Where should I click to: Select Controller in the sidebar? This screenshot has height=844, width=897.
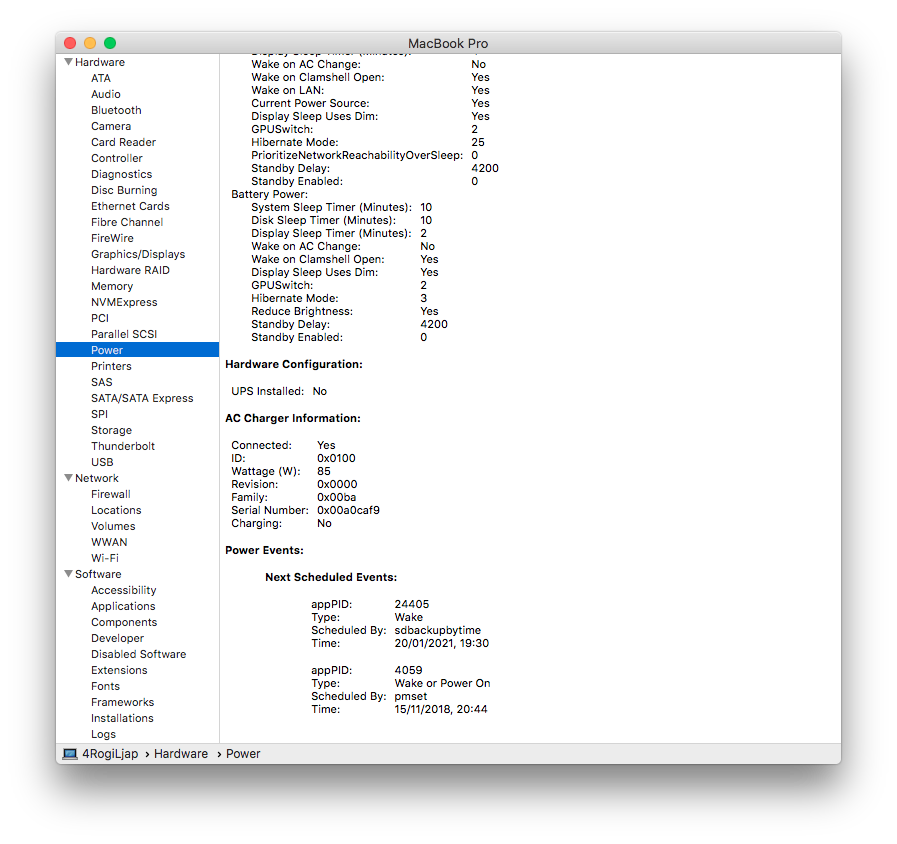(117, 159)
